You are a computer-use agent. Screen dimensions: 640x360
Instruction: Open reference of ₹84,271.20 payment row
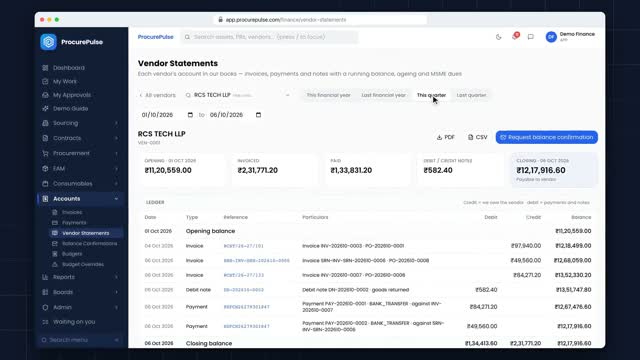[247, 307]
